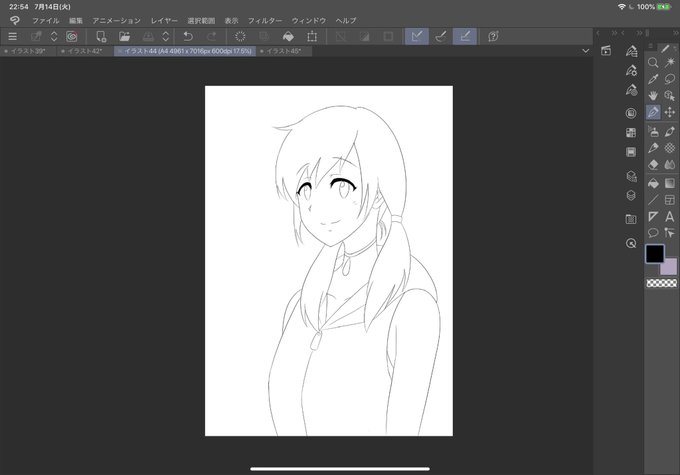Image resolution: width=680 pixels, height=475 pixels.
Task: Click the battery indicator in status bar
Action: tap(664, 7)
